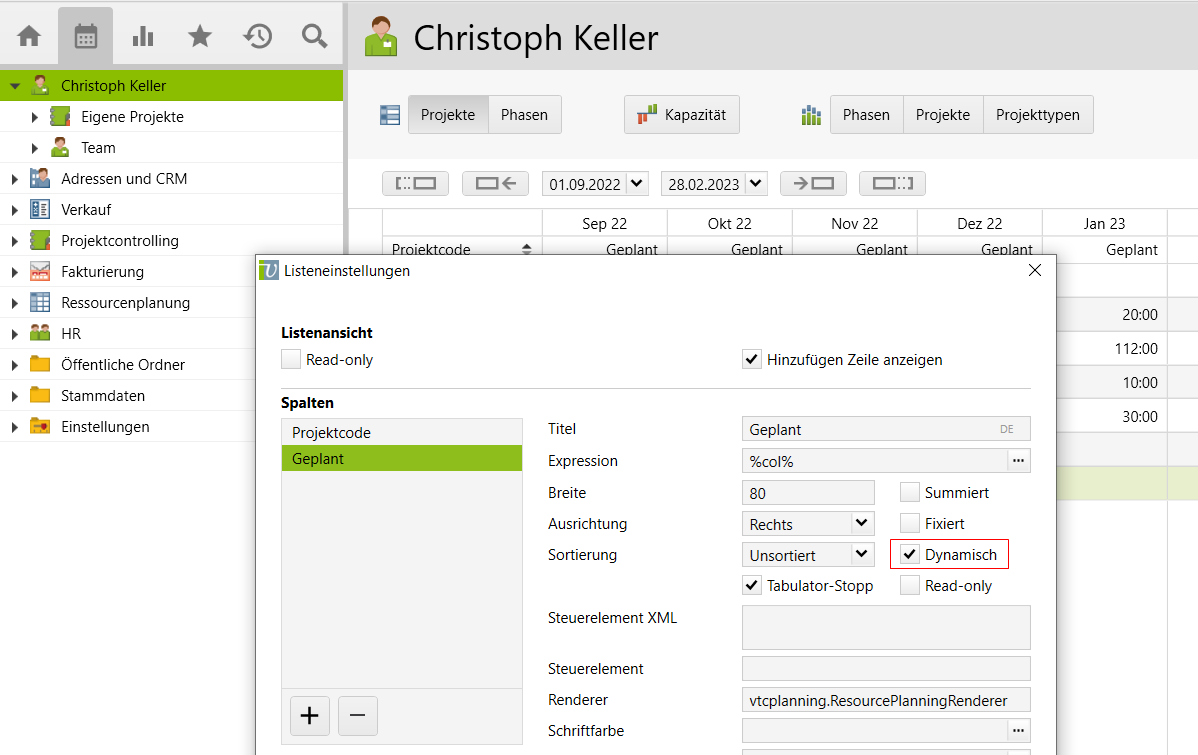
Task: Tick the Fixiert checkbox
Action: pos(909,523)
